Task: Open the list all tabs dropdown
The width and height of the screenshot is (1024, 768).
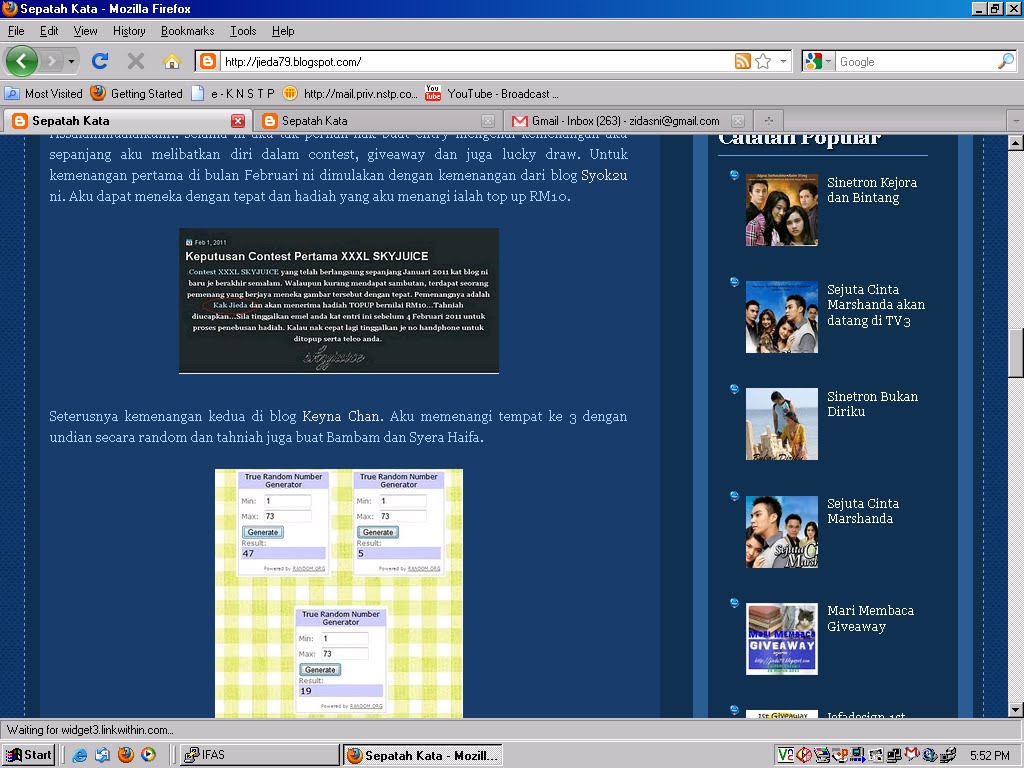Action: tap(1016, 121)
